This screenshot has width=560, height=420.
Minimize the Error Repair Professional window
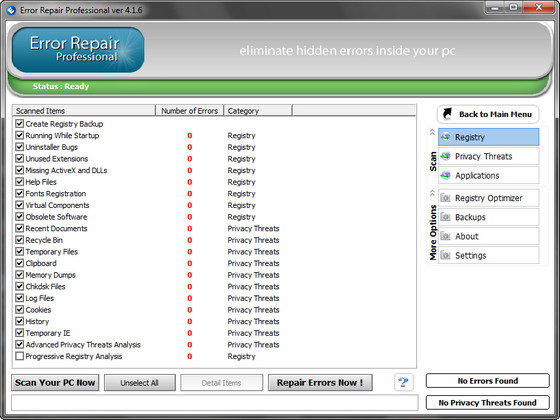click(495, 7)
